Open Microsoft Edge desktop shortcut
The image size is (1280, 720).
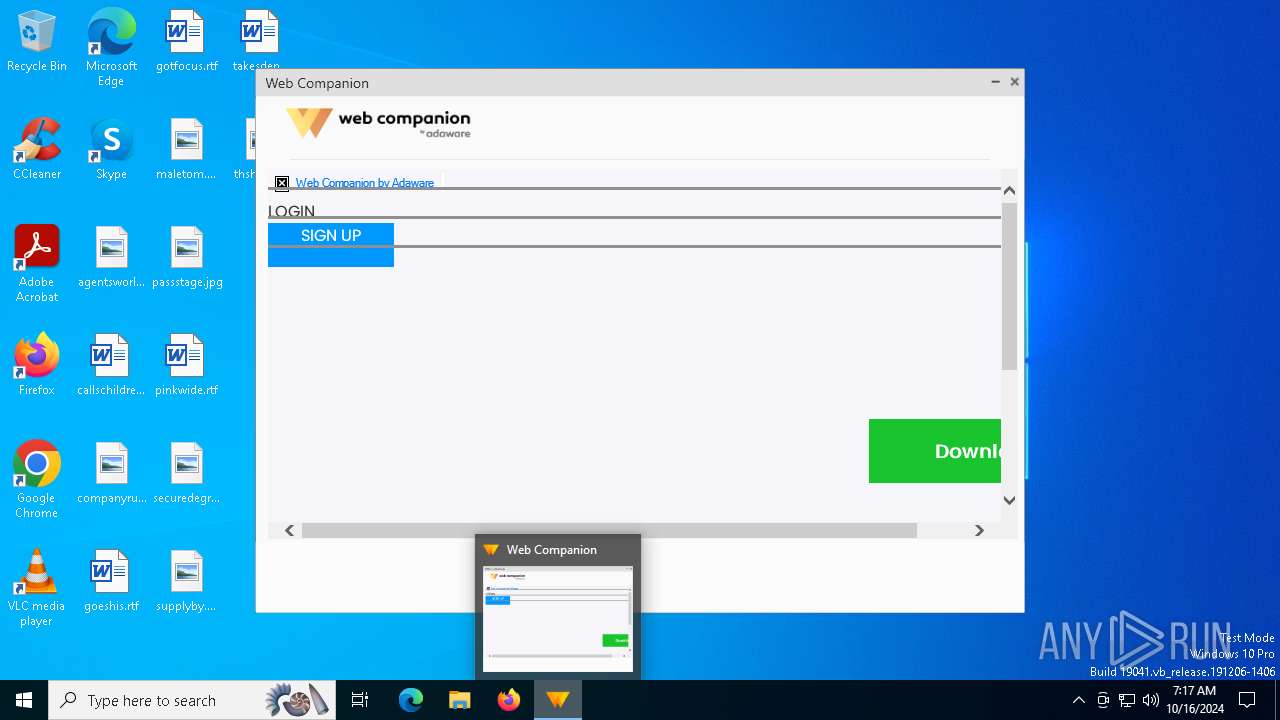111,47
